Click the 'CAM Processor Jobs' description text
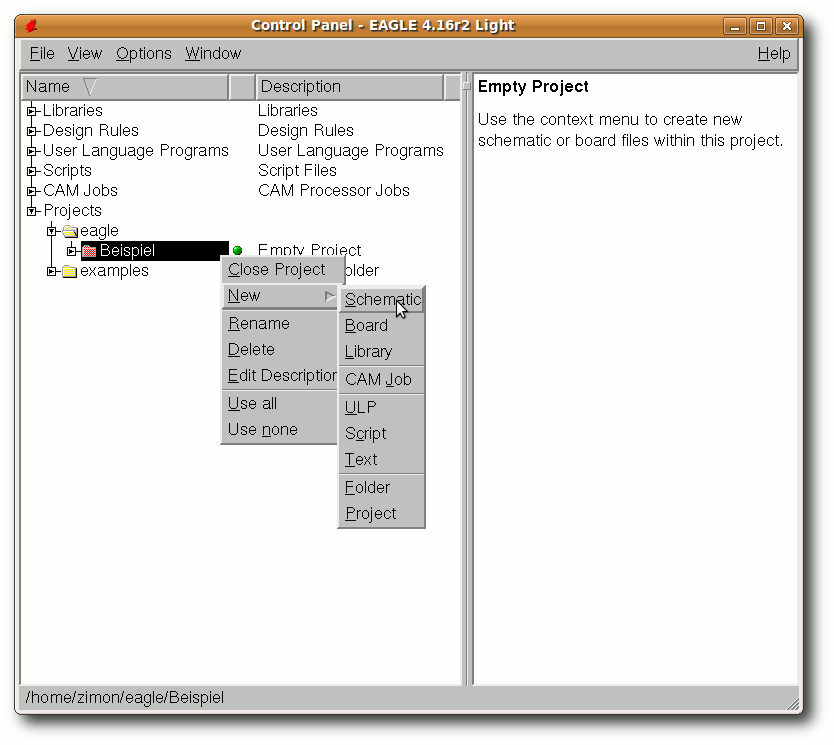This screenshot has height=745, width=834. click(x=333, y=191)
